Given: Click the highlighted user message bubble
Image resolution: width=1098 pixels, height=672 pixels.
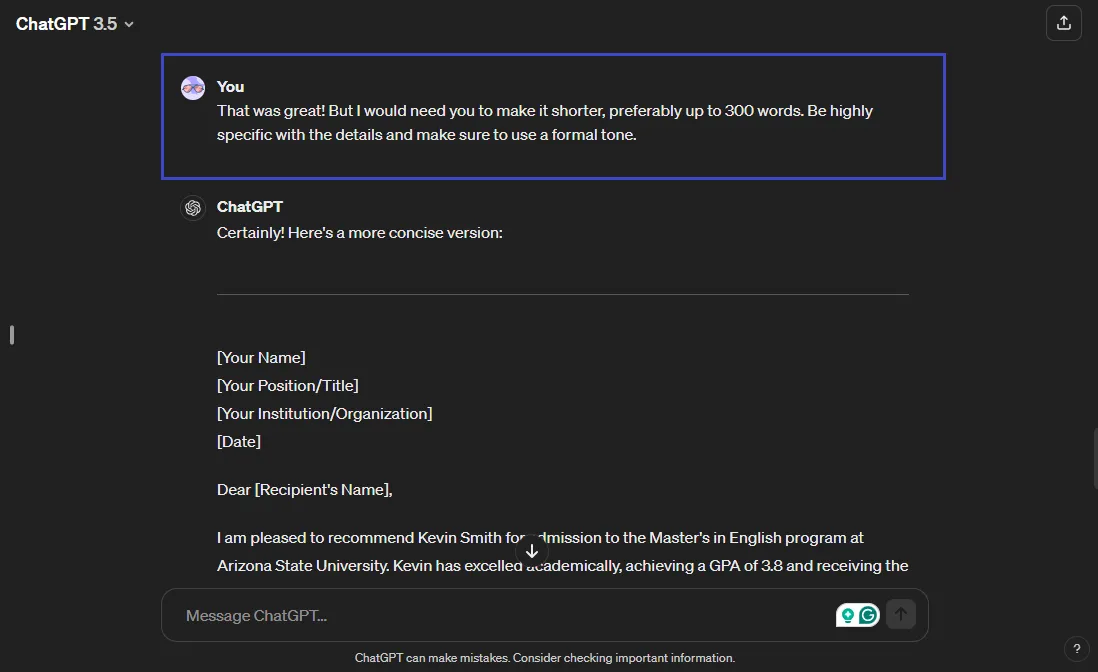Looking at the screenshot, I should tap(553, 116).
